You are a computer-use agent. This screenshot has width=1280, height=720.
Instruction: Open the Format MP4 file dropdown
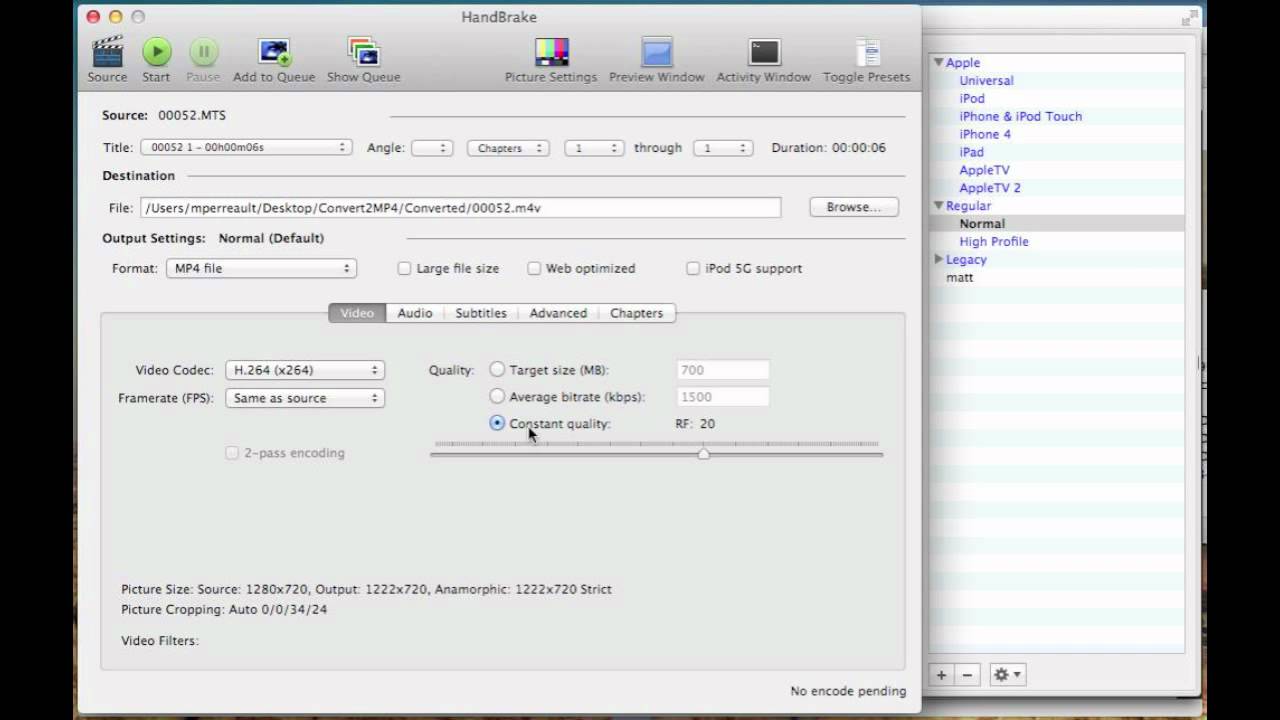pyautogui.click(x=261, y=268)
